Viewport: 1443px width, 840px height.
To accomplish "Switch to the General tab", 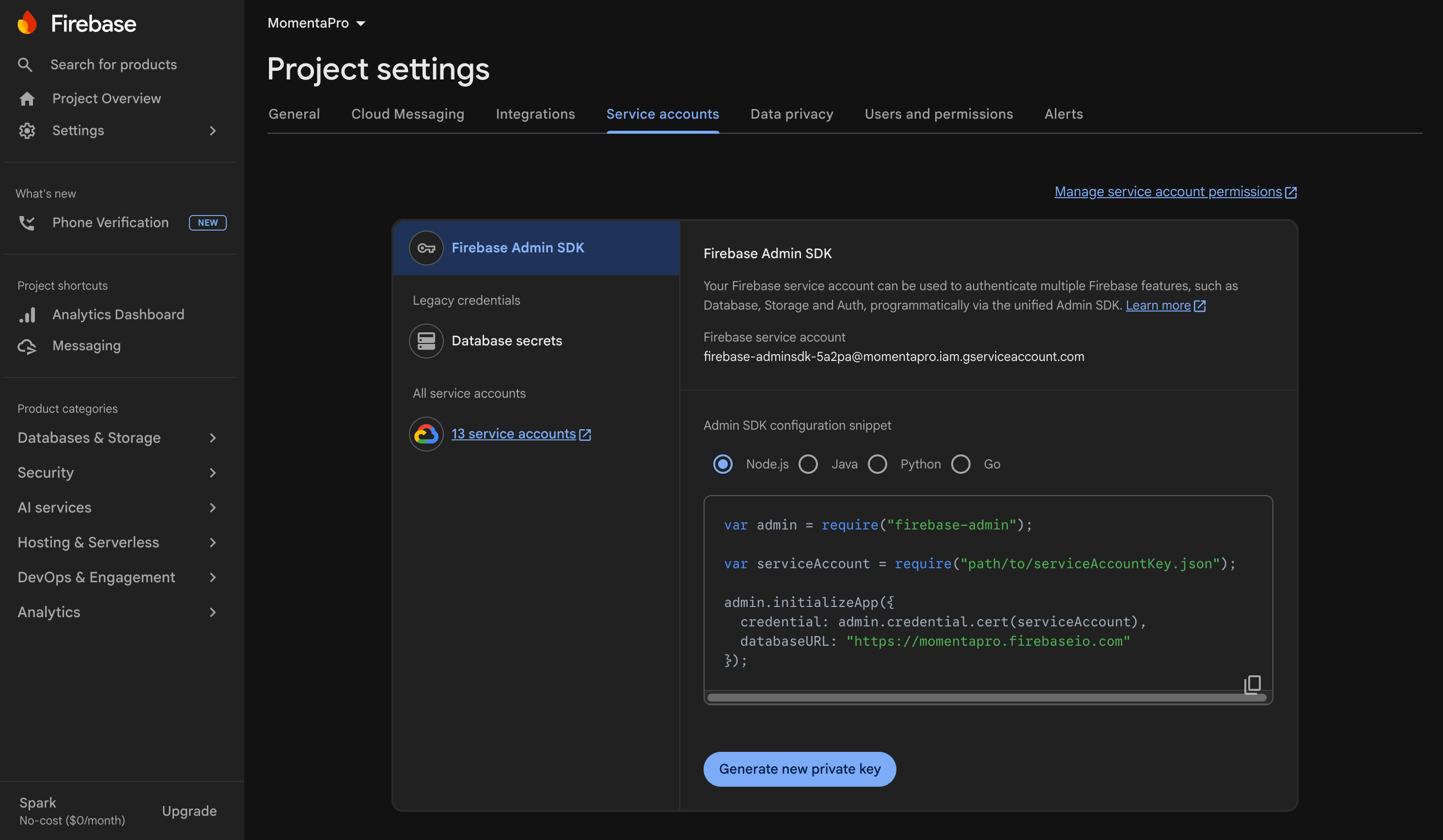I will [294, 114].
